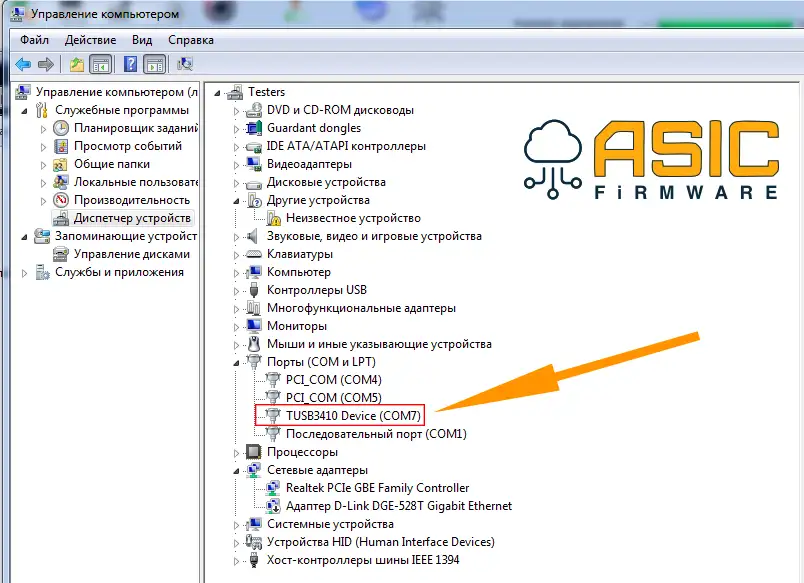
Task: Collapse the Порты (COM и LPT) node
Action: 236,363
